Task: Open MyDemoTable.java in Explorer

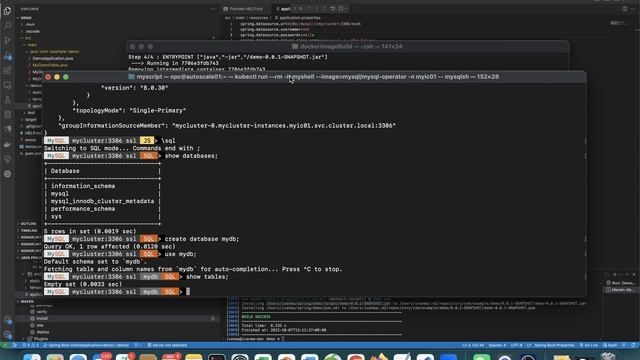Action: [49, 65]
